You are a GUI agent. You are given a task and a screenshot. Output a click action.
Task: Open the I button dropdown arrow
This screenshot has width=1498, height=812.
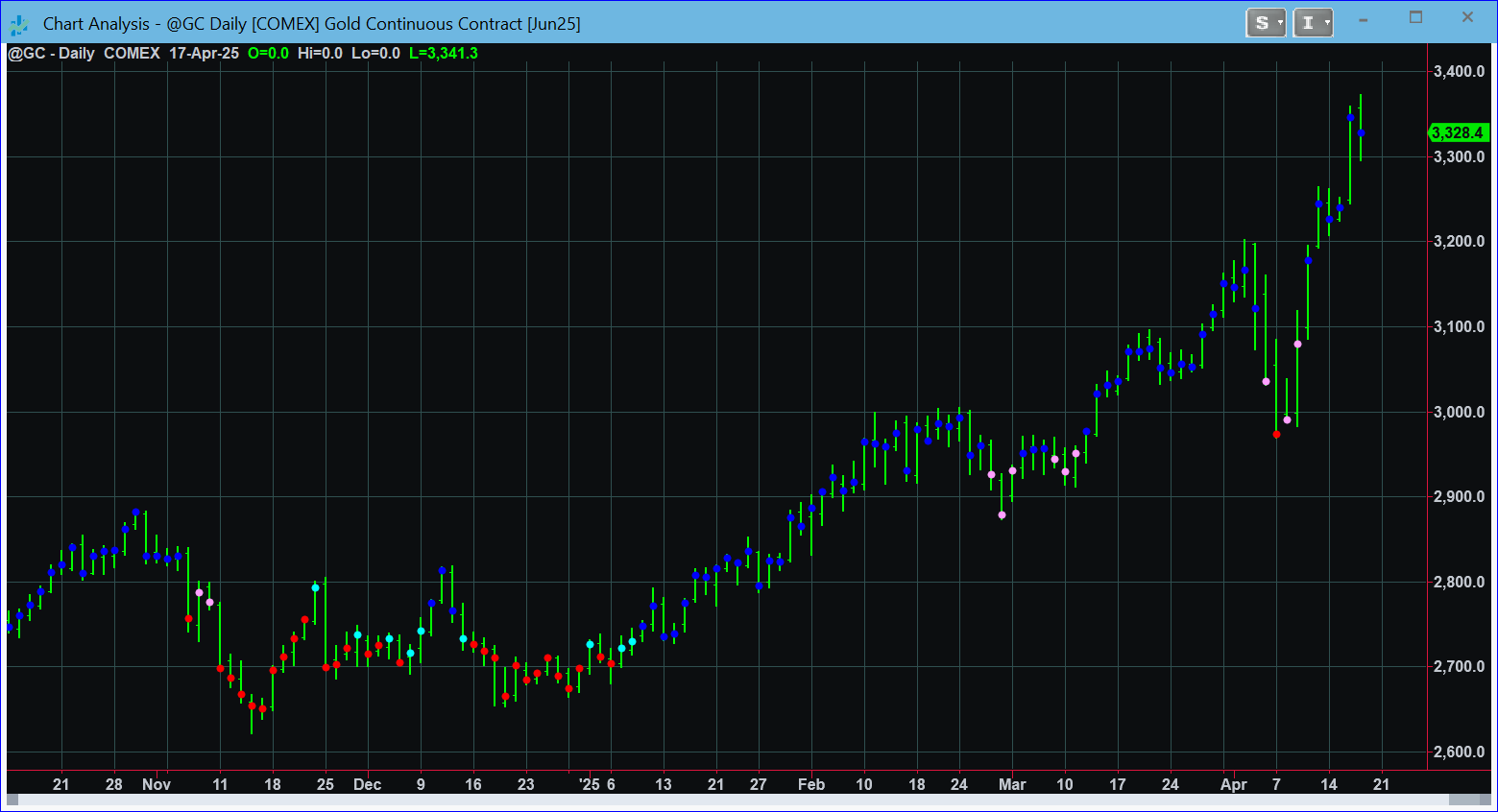coord(1327,23)
